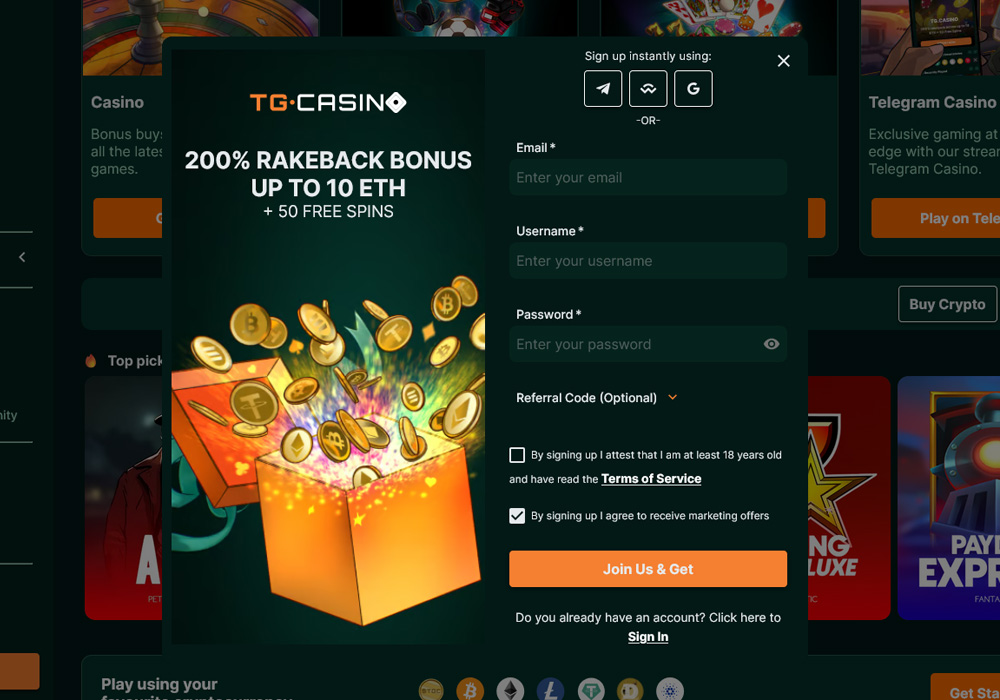Check the 18 years old attestation box

click(x=517, y=455)
